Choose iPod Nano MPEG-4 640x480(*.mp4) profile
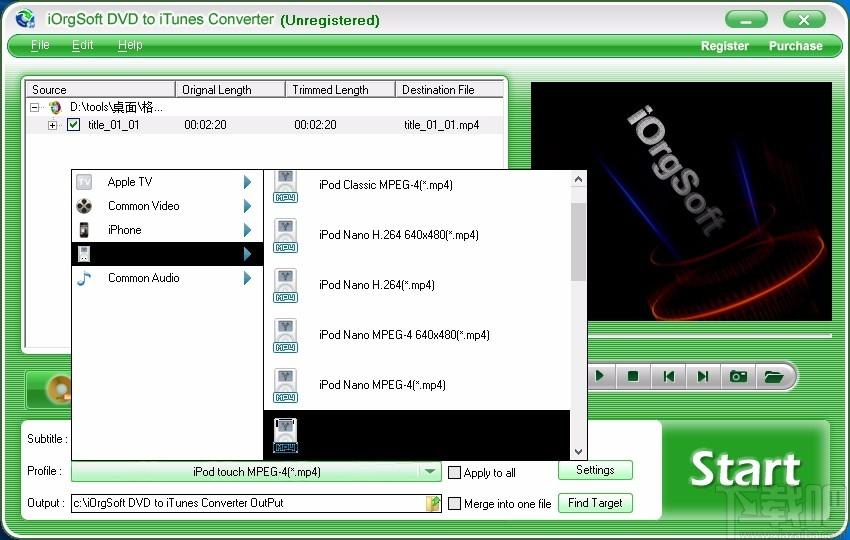 (x=417, y=335)
